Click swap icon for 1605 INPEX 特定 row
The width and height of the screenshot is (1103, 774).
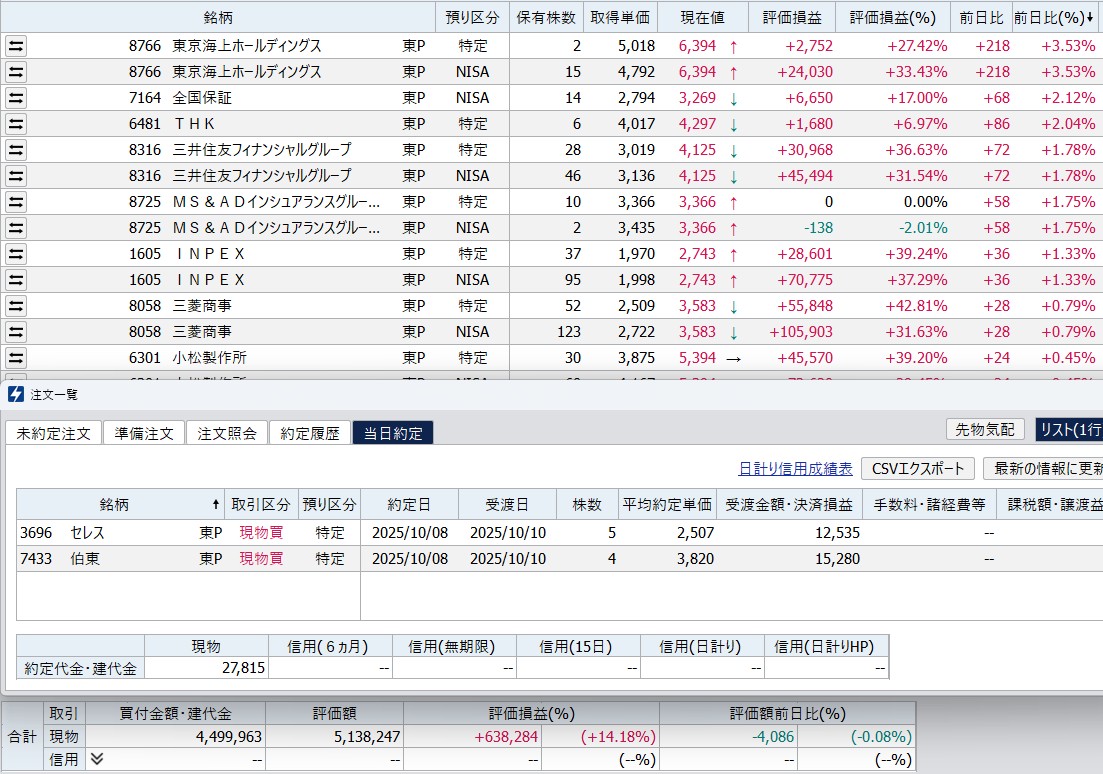coord(15,255)
